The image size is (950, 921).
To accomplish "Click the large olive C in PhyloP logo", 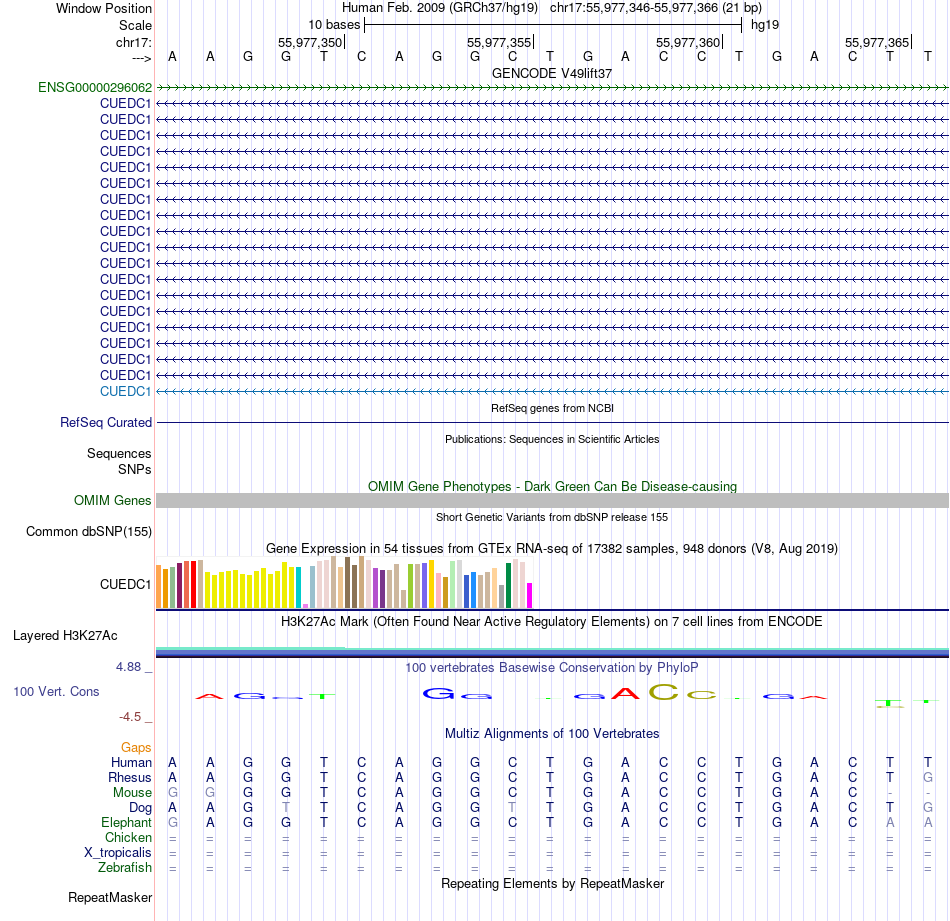I will [x=663, y=691].
